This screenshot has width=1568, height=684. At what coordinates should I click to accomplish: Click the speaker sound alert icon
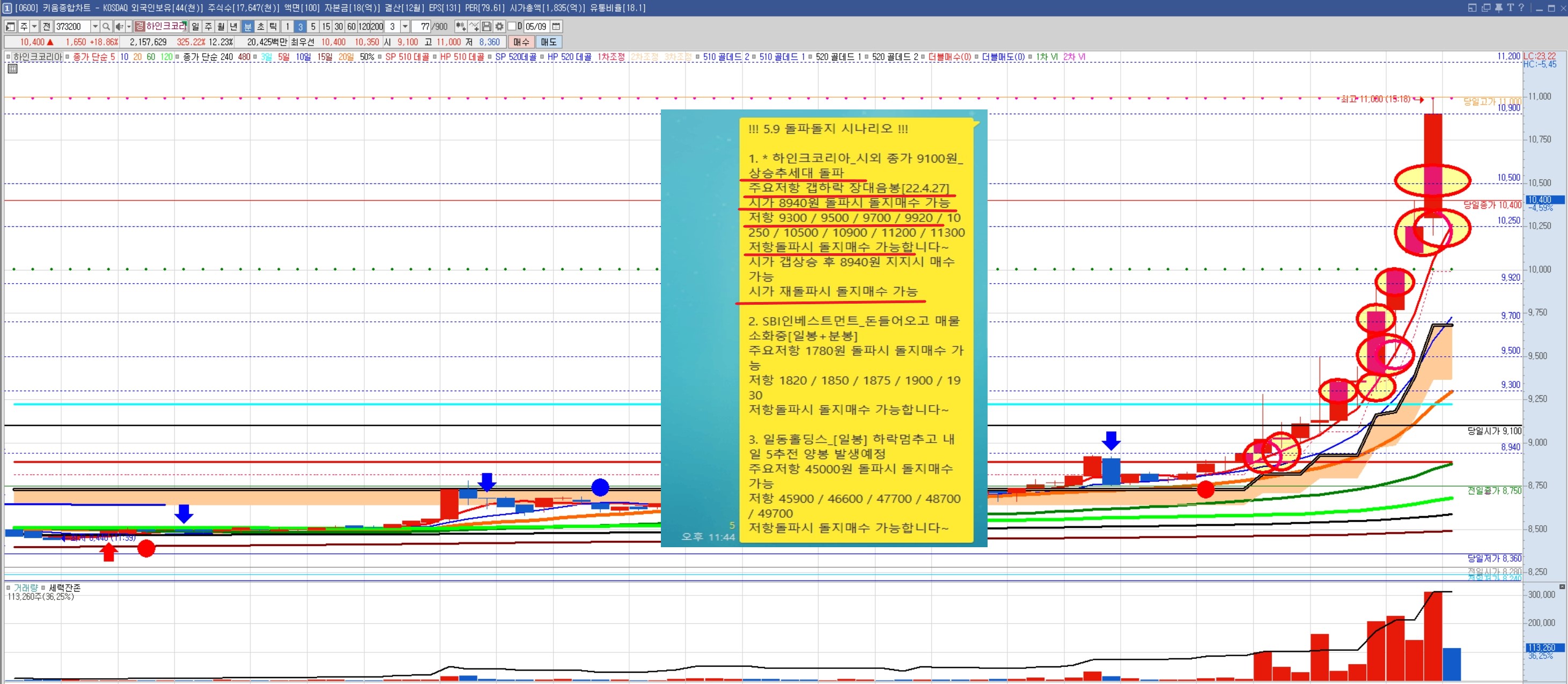point(119,27)
